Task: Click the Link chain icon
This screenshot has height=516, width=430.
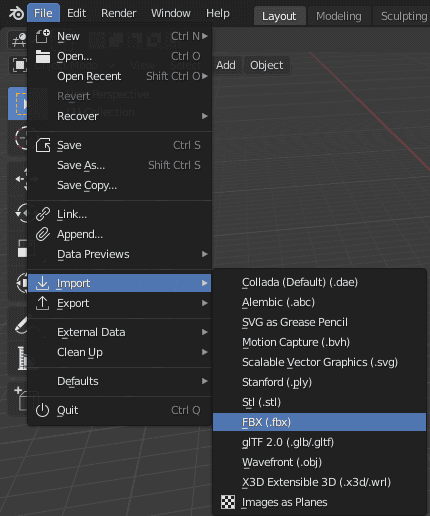Action: pyautogui.click(x=43, y=214)
